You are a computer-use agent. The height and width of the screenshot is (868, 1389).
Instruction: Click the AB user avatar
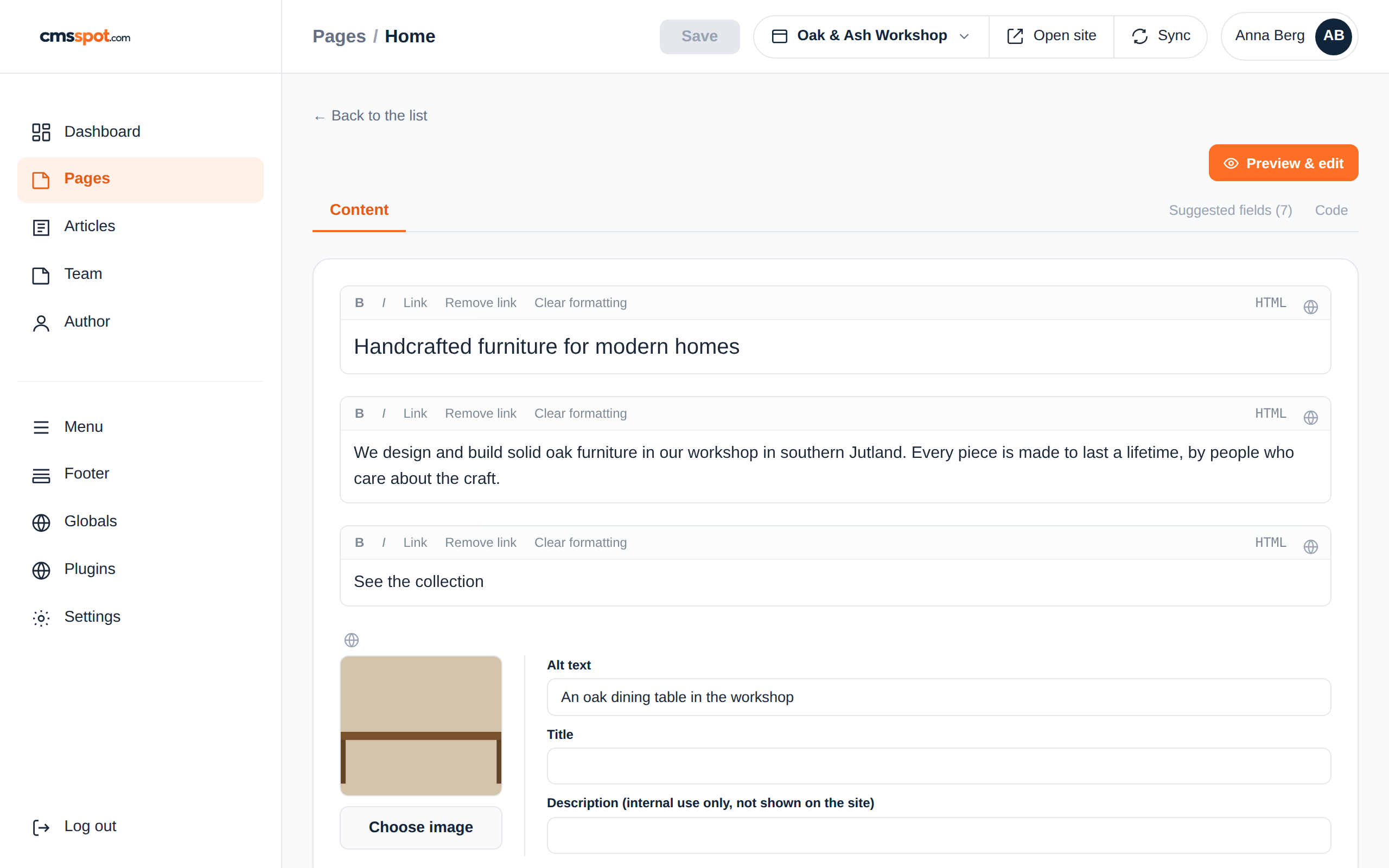(x=1333, y=36)
